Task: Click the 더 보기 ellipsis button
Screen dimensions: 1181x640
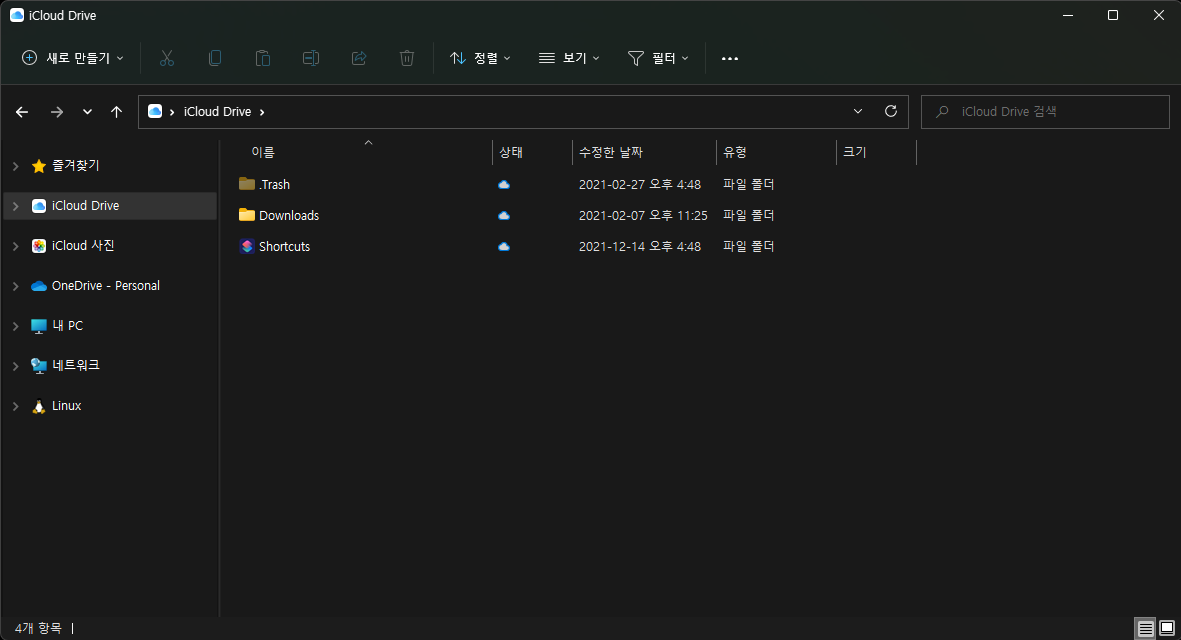Action: coord(729,58)
